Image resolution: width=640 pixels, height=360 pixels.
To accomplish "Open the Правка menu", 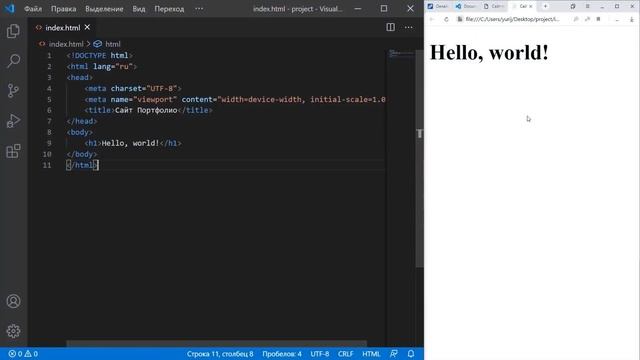I will coord(63,9).
